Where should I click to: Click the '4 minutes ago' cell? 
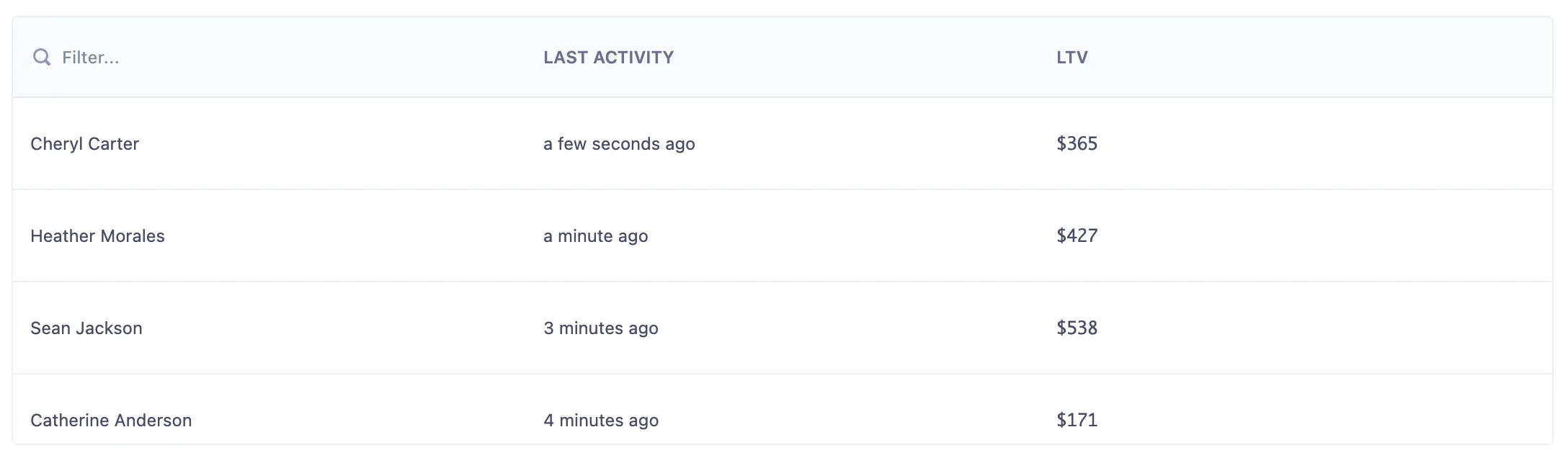pos(600,421)
